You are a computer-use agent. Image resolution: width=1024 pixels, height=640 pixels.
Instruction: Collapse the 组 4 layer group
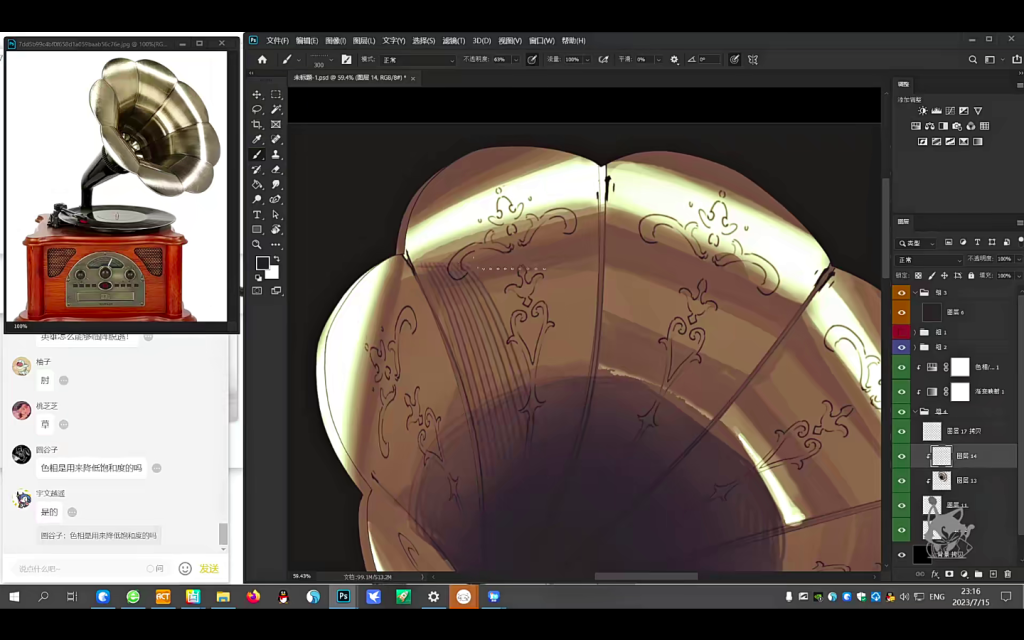915,411
